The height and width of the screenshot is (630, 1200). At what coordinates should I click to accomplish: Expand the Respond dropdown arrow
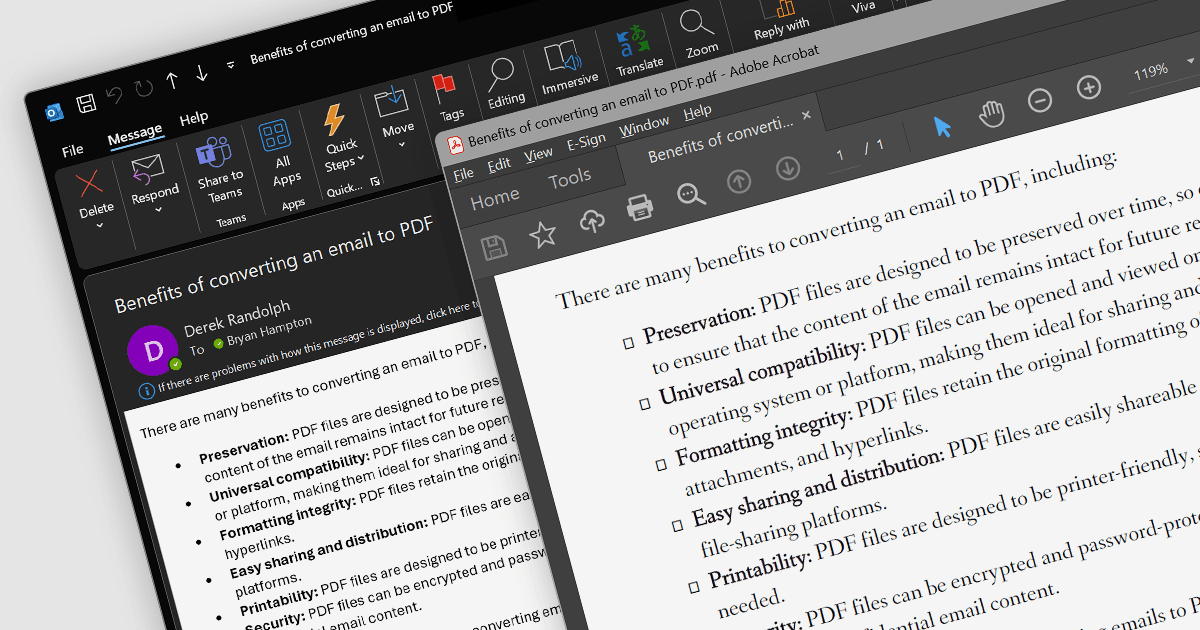(x=158, y=210)
